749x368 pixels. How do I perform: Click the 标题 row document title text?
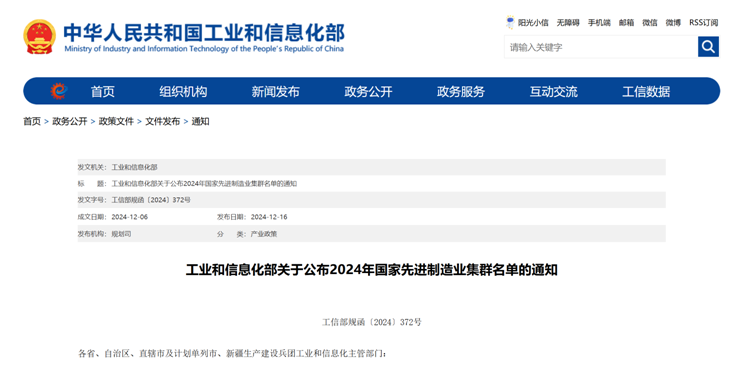tap(204, 184)
